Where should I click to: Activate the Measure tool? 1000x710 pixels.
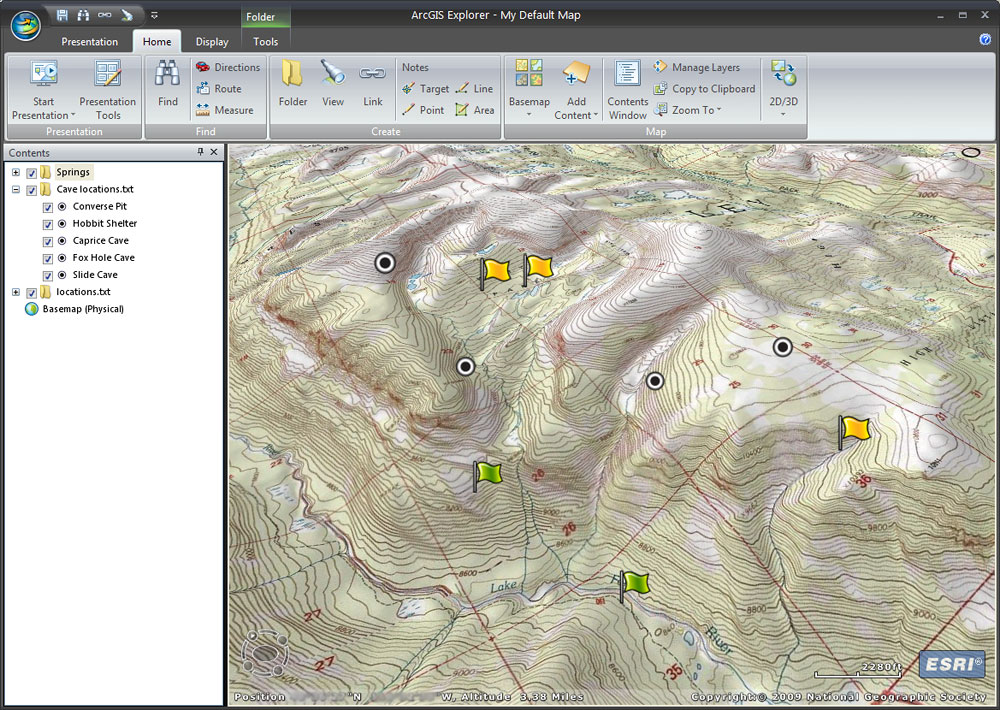click(224, 110)
